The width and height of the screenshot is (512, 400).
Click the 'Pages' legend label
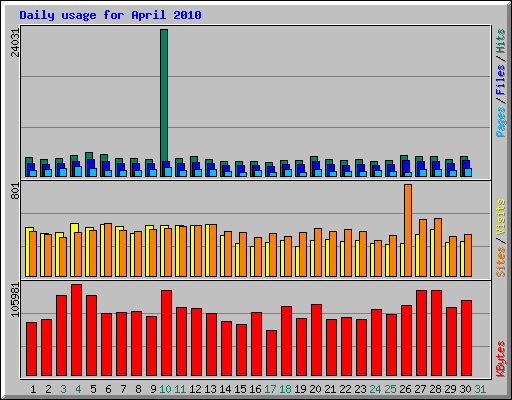501,122
